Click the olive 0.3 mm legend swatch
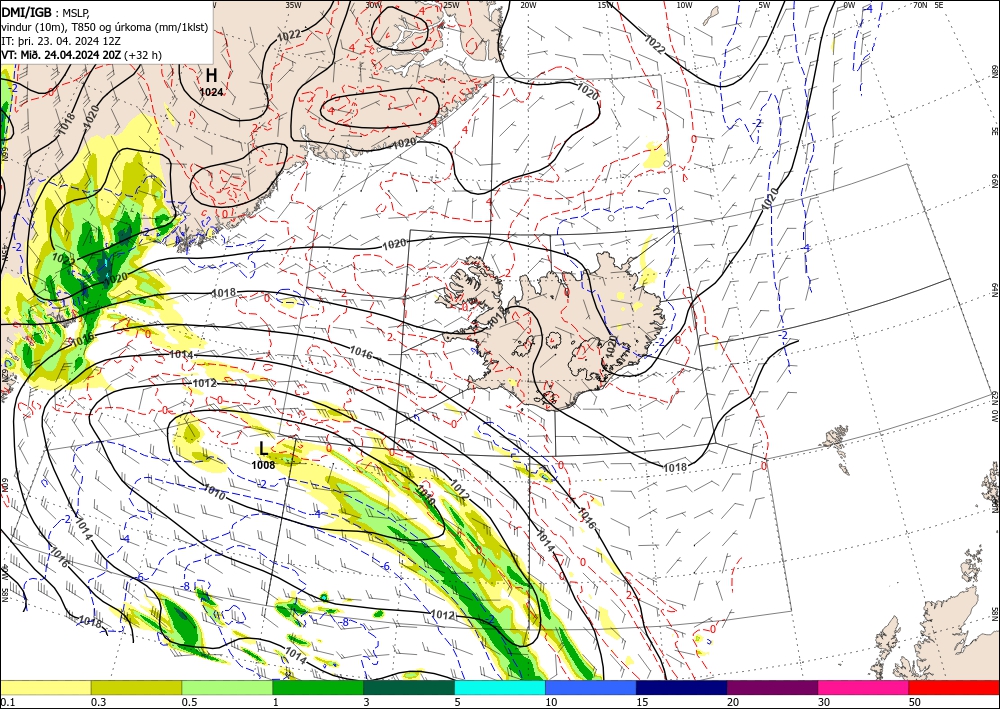The width and height of the screenshot is (1000, 709). tap(136, 687)
